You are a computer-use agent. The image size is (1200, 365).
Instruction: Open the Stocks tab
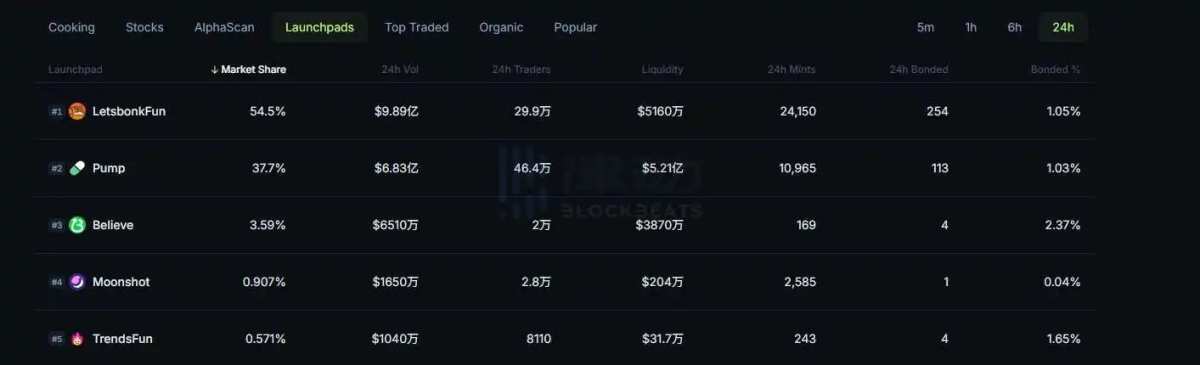145,27
